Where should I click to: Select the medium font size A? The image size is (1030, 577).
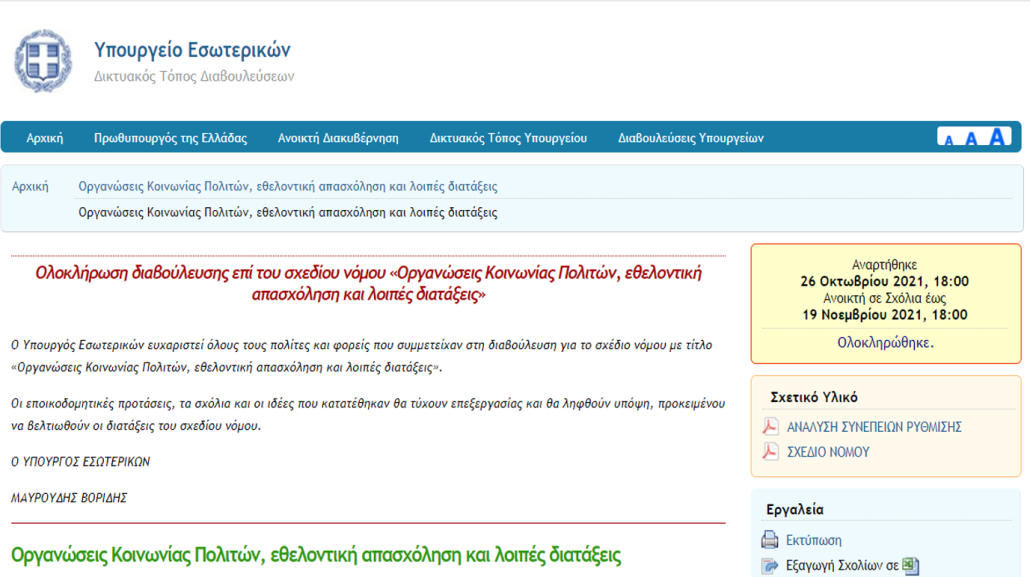971,139
